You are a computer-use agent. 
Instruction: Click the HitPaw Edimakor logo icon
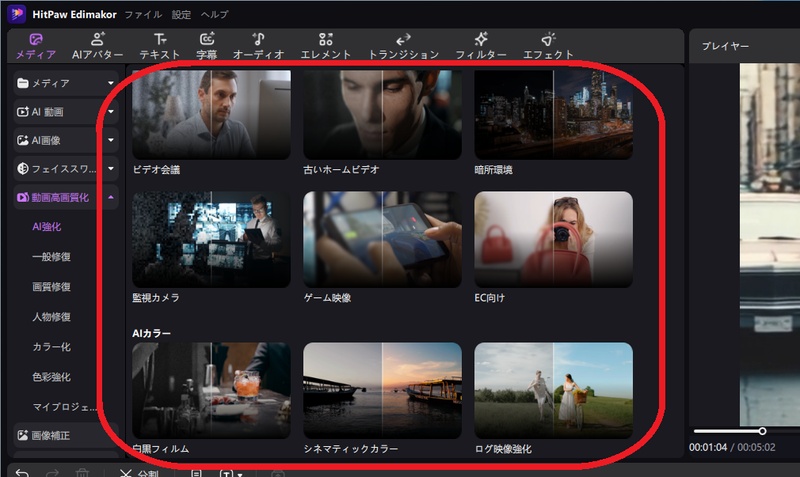point(16,13)
